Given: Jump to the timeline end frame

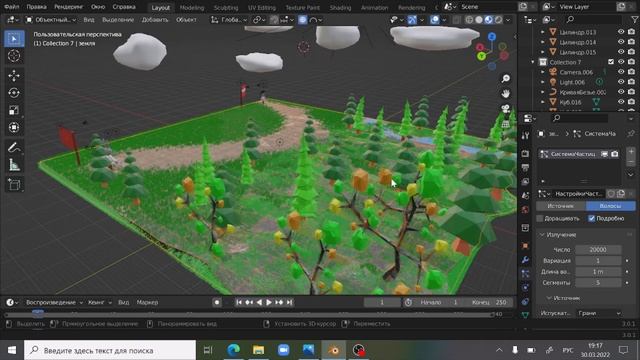Looking at the screenshot, I should click(x=289, y=302).
